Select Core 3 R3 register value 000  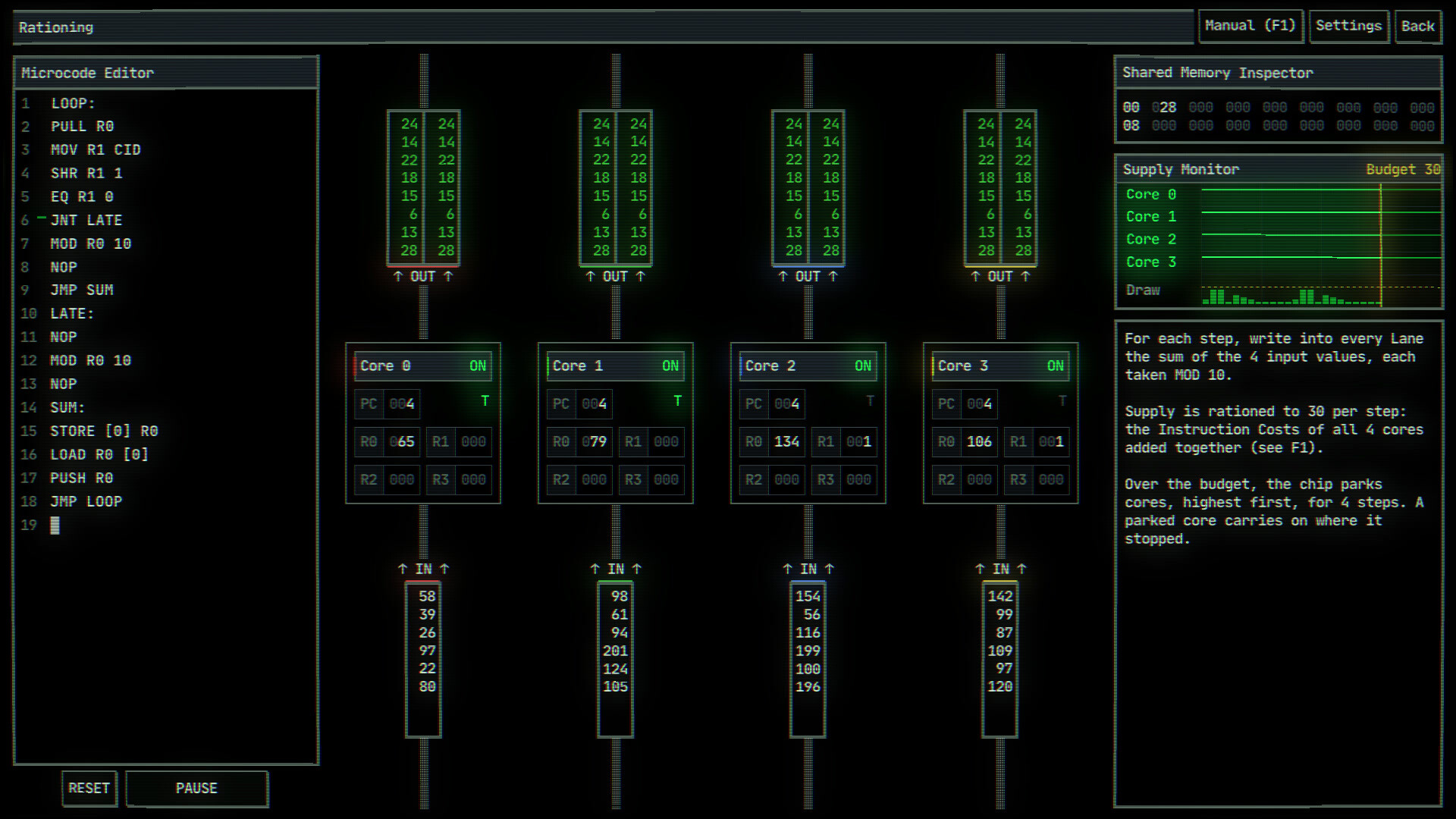pos(1051,480)
